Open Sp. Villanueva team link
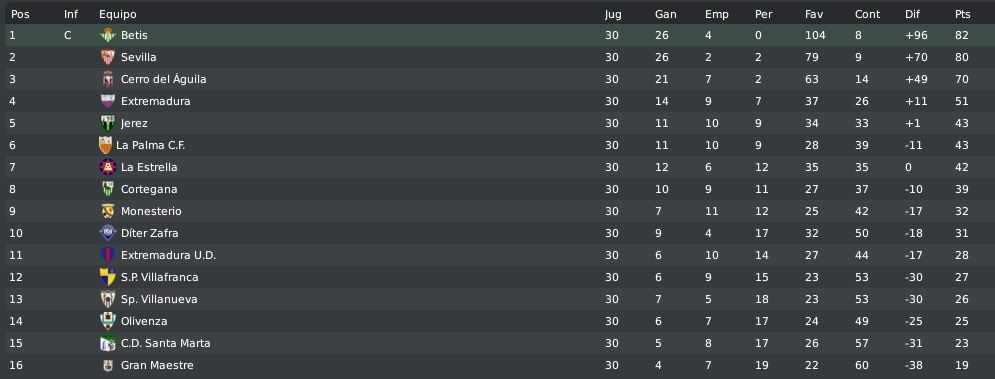 point(159,300)
